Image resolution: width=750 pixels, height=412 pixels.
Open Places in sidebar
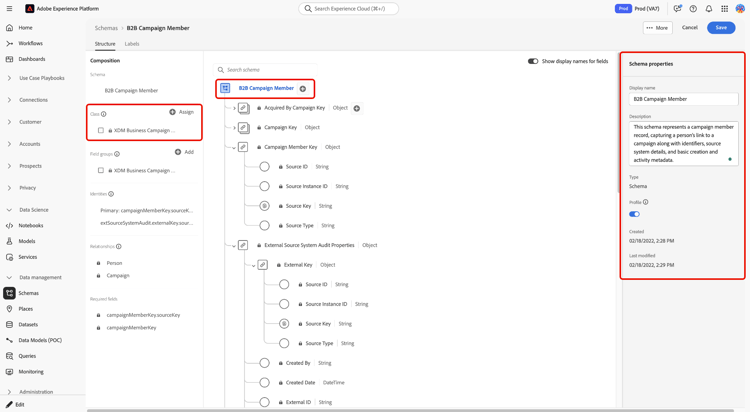26,309
